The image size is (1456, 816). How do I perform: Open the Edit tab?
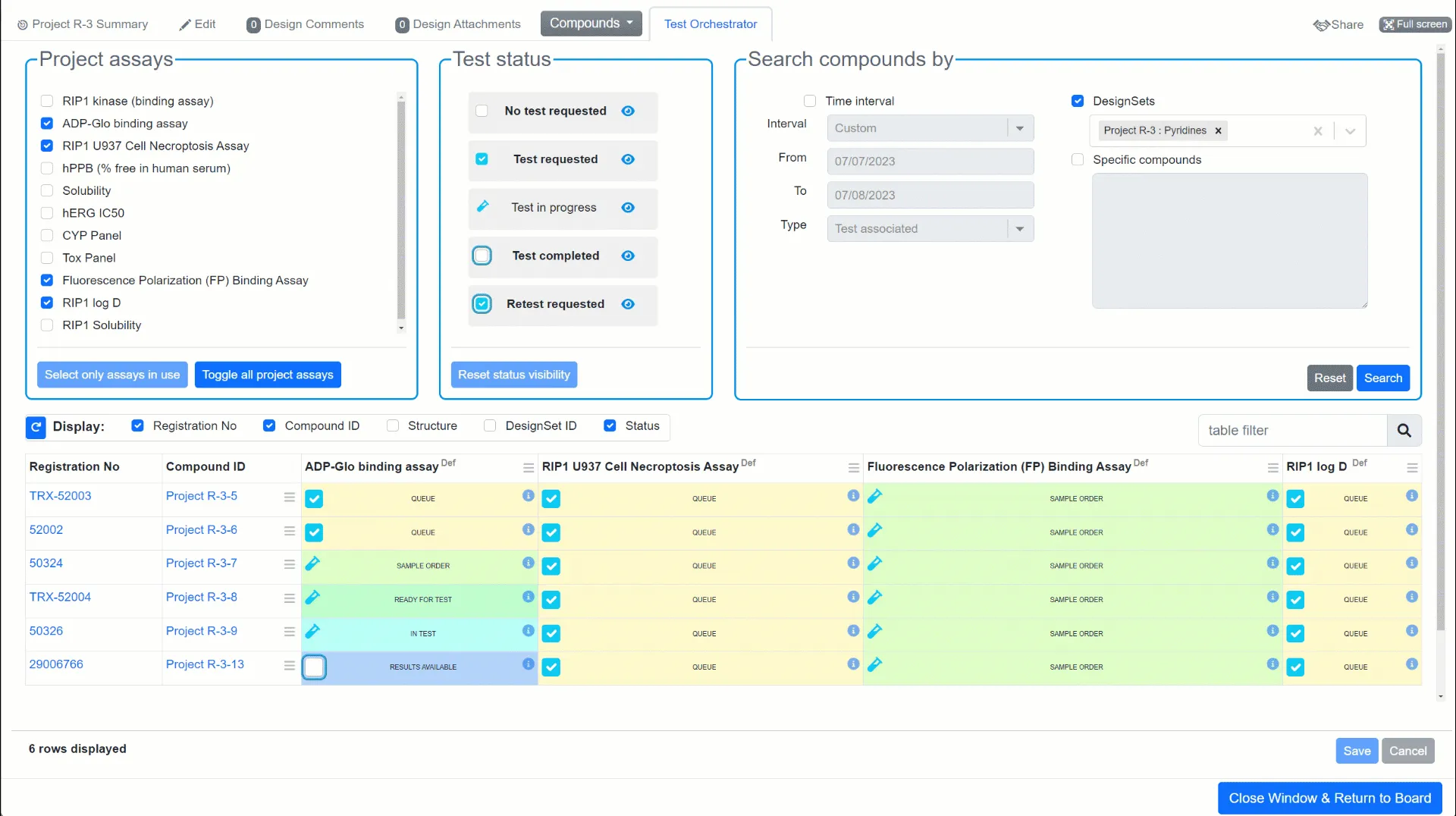pos(197,24)
